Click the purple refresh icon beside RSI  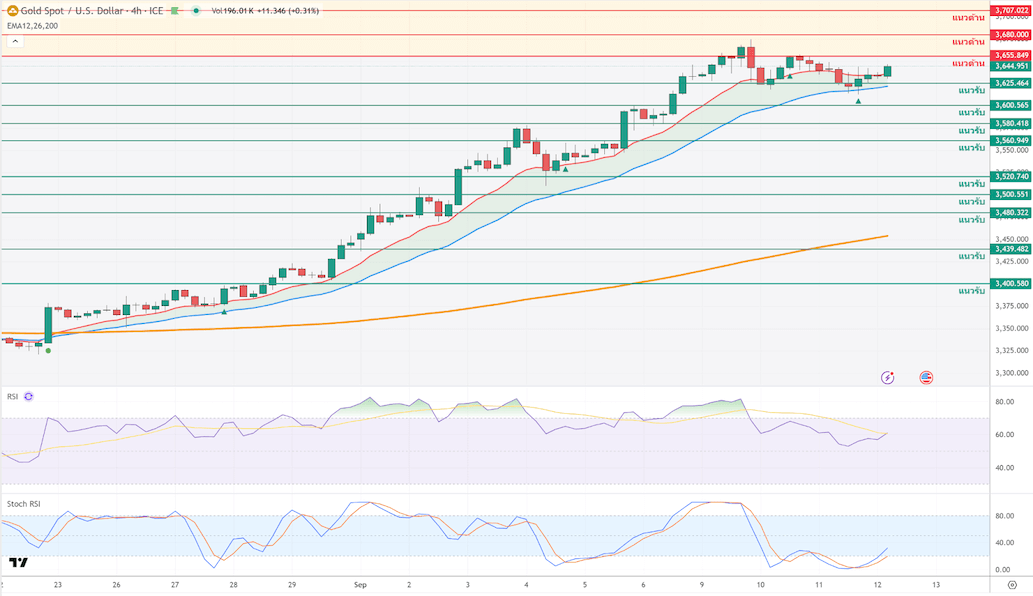coord(28,396)
